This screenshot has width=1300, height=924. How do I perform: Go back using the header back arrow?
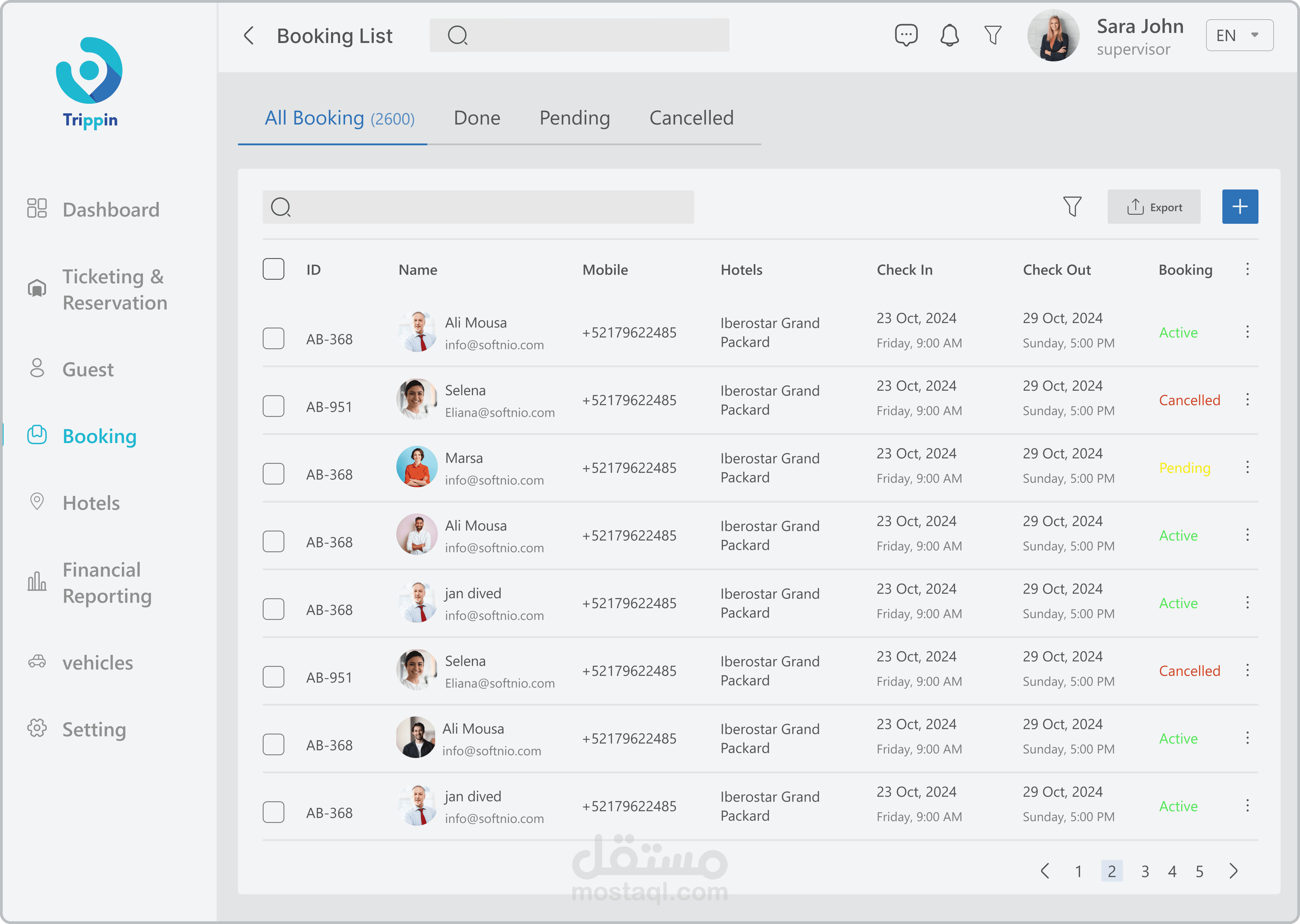click(249, 36)
